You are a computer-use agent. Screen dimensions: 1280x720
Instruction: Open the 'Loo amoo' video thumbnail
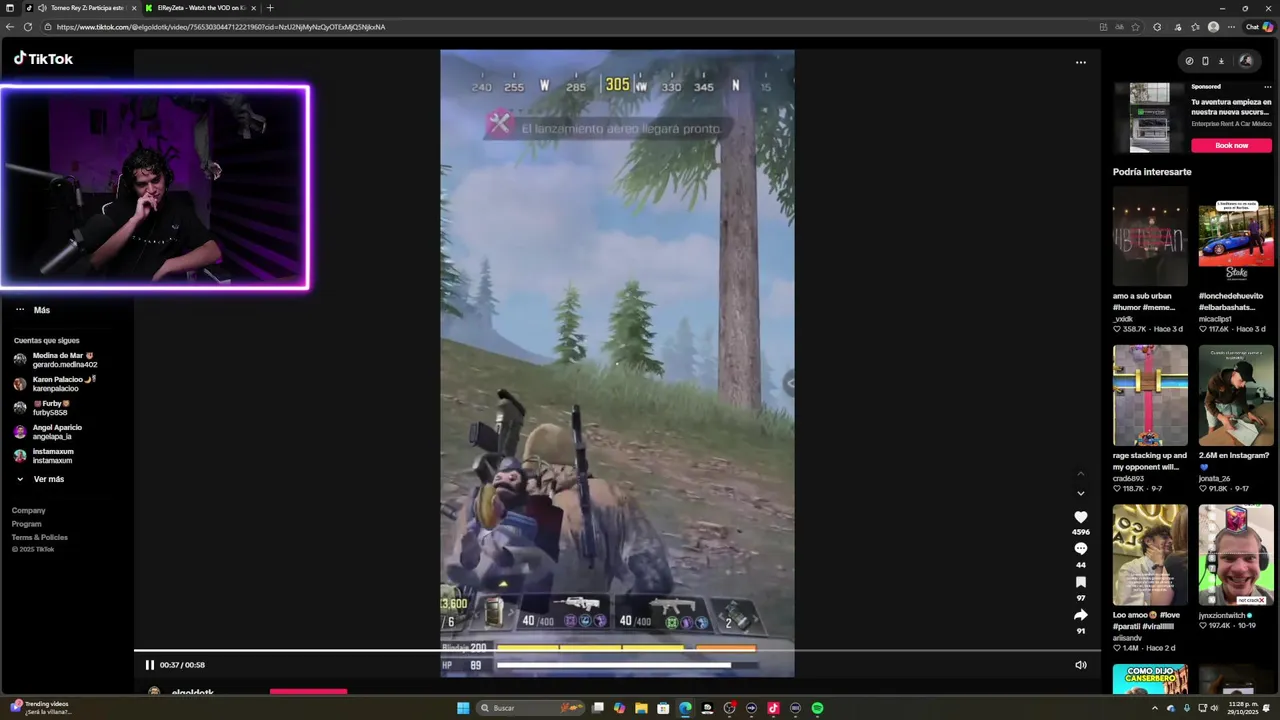(x=1150, y=554)
